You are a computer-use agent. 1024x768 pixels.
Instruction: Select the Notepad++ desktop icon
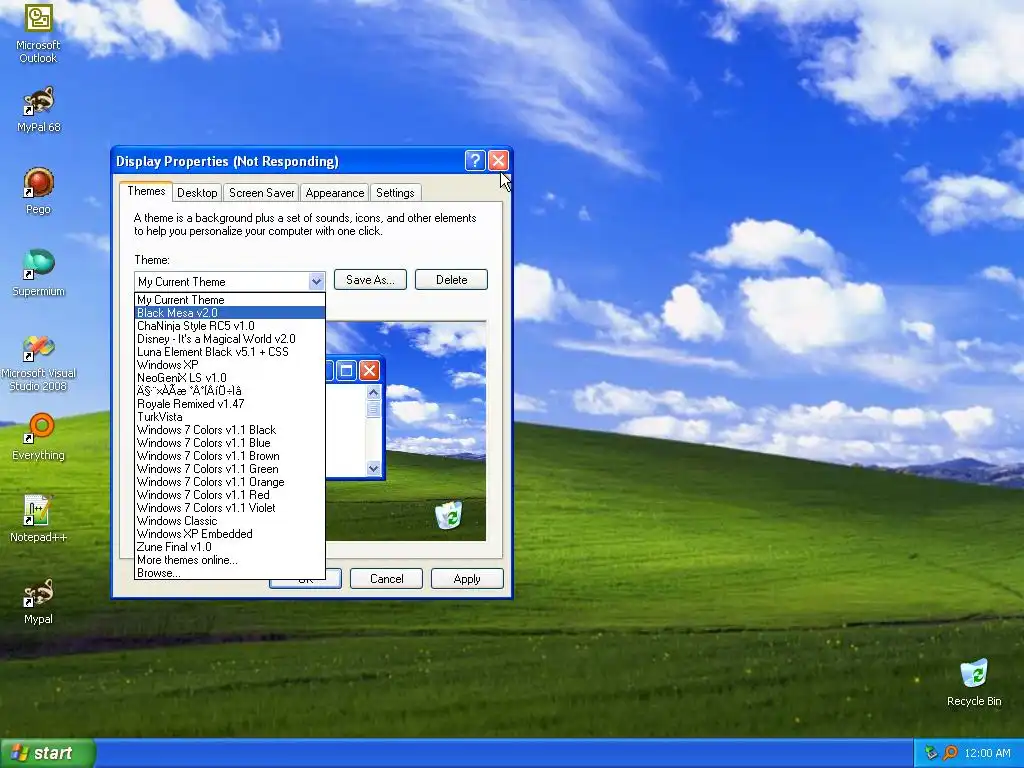(38, 520)
